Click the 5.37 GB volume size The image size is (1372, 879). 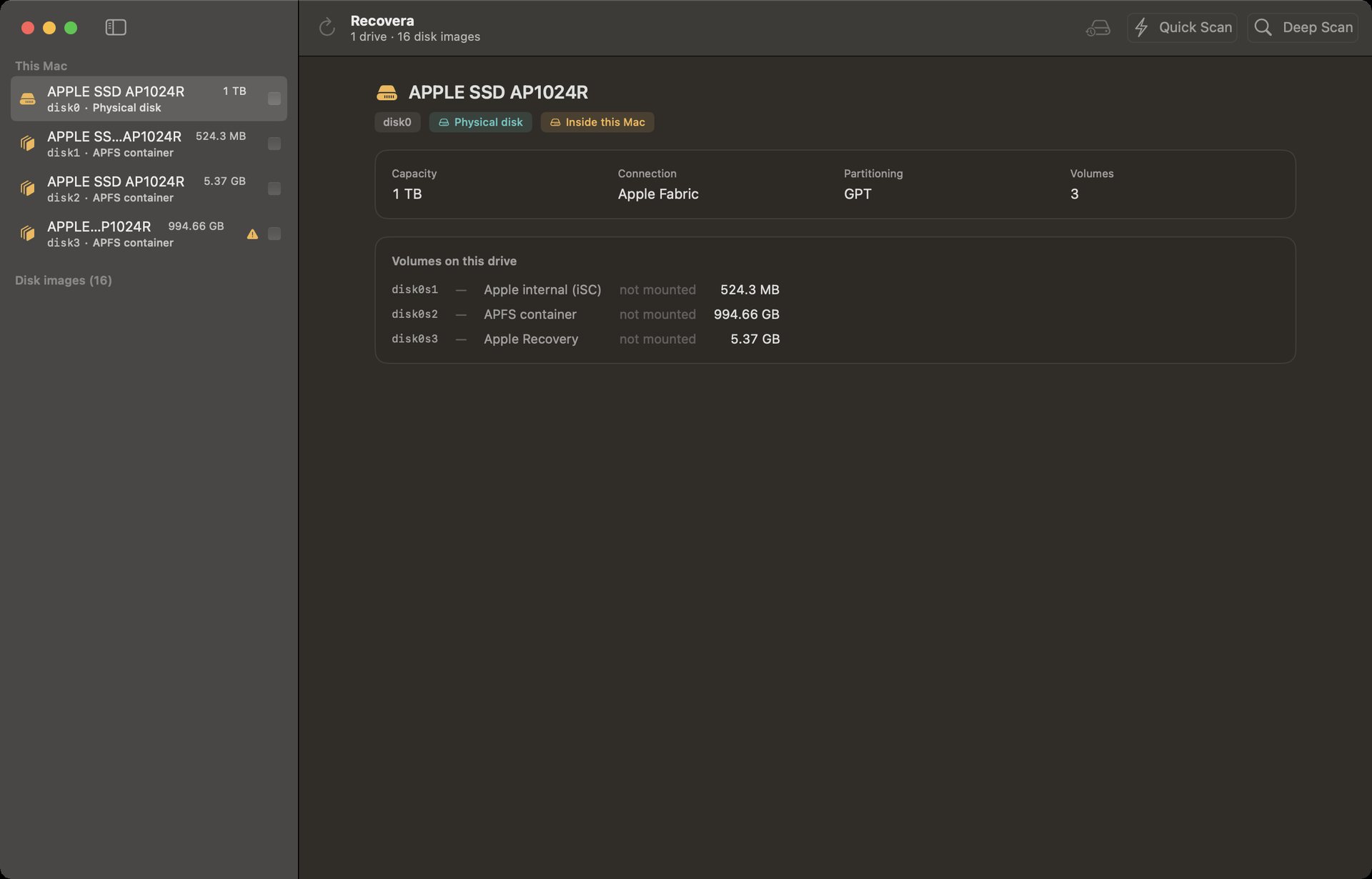click(x=755, y=339)
